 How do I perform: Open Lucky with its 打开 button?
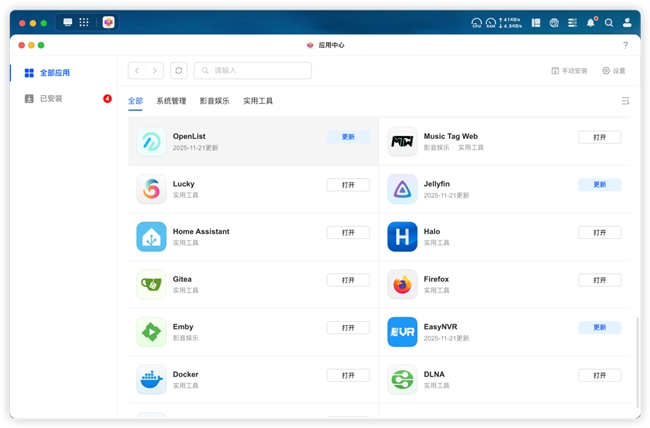[x=348, y=185]
